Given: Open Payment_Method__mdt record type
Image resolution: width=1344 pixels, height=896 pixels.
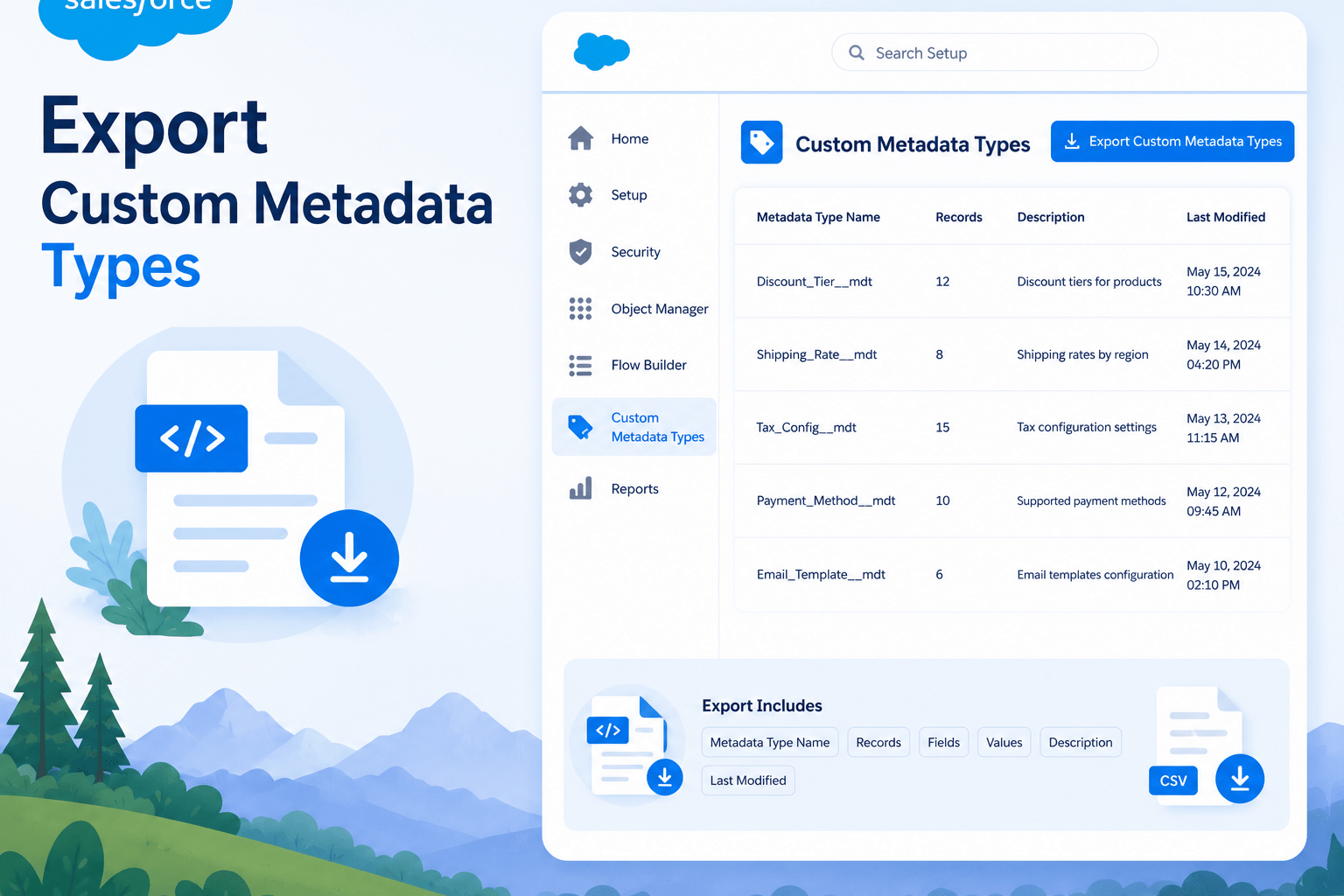Looking at the screenshot, I should (826, 500).
